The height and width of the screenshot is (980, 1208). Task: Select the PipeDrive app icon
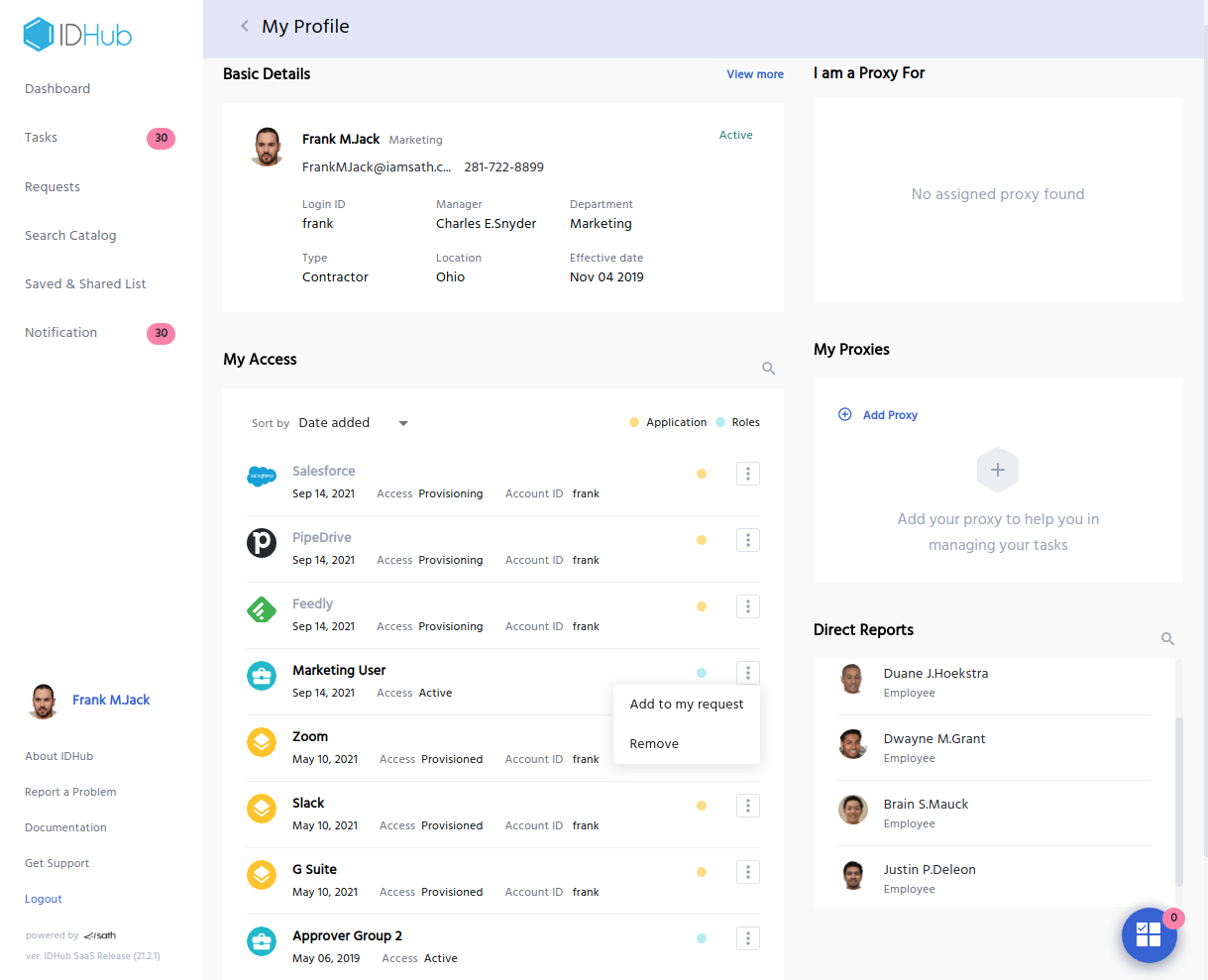coord(262,543)
